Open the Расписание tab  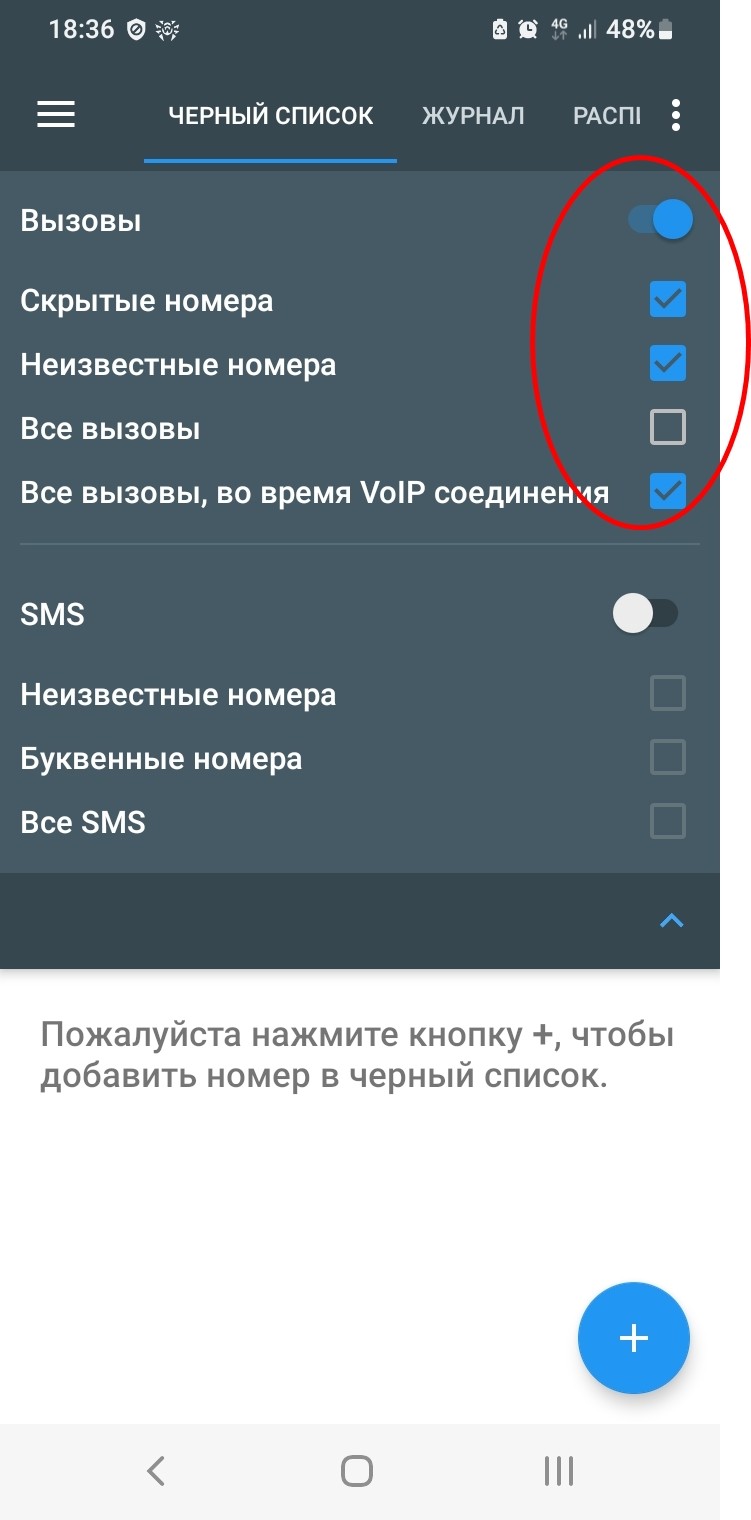pos(607,116)
